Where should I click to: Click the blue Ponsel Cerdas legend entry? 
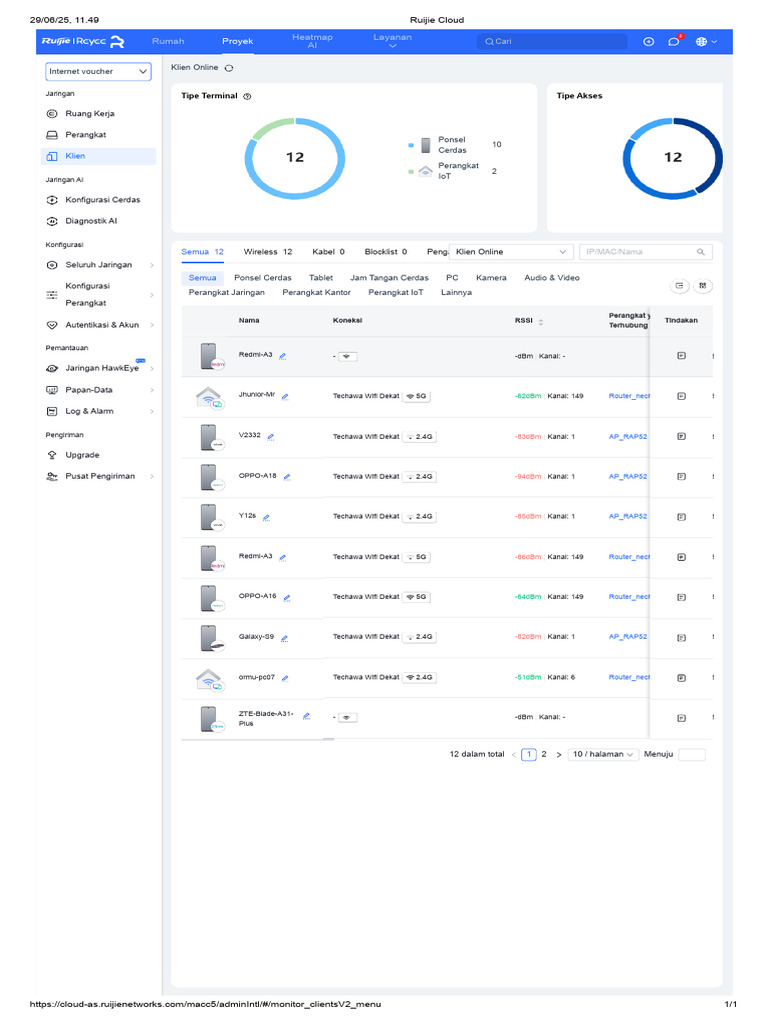455,145
